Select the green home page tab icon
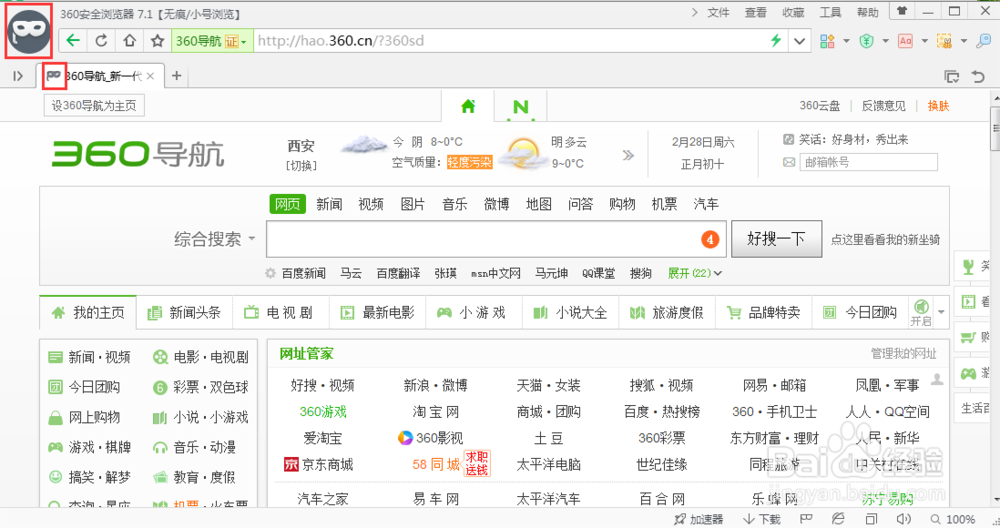This screenshot has width=1000, height=528. [x=468, y=106]
